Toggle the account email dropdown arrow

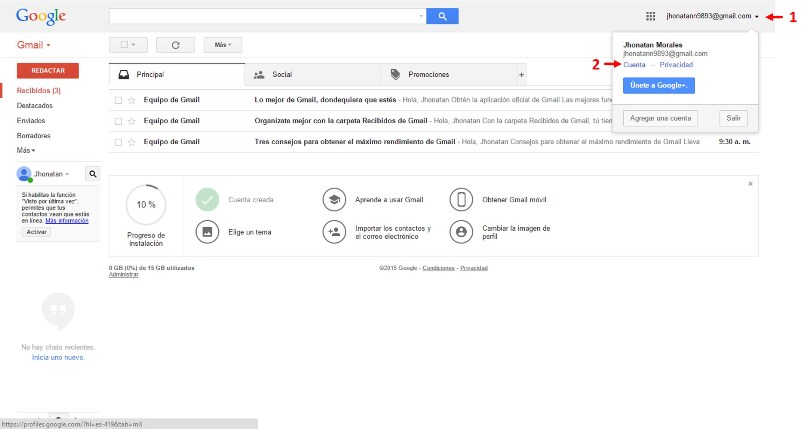pyautogui.click(x=757, y=16)
